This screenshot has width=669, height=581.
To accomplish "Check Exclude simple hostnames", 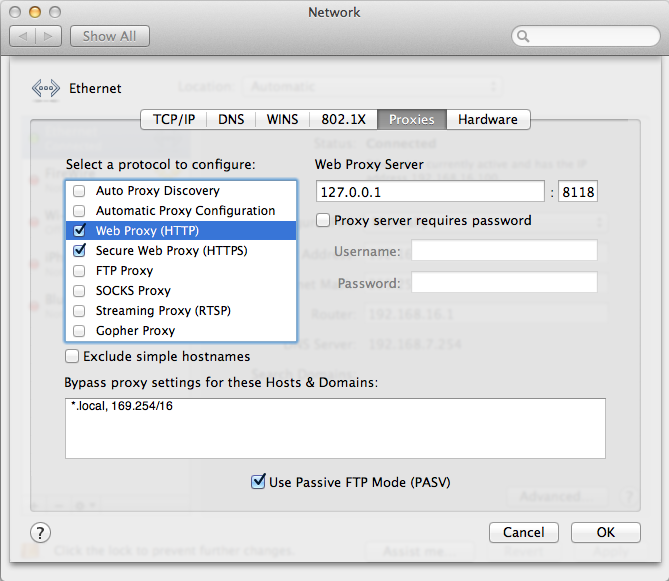I will point(72,356).
